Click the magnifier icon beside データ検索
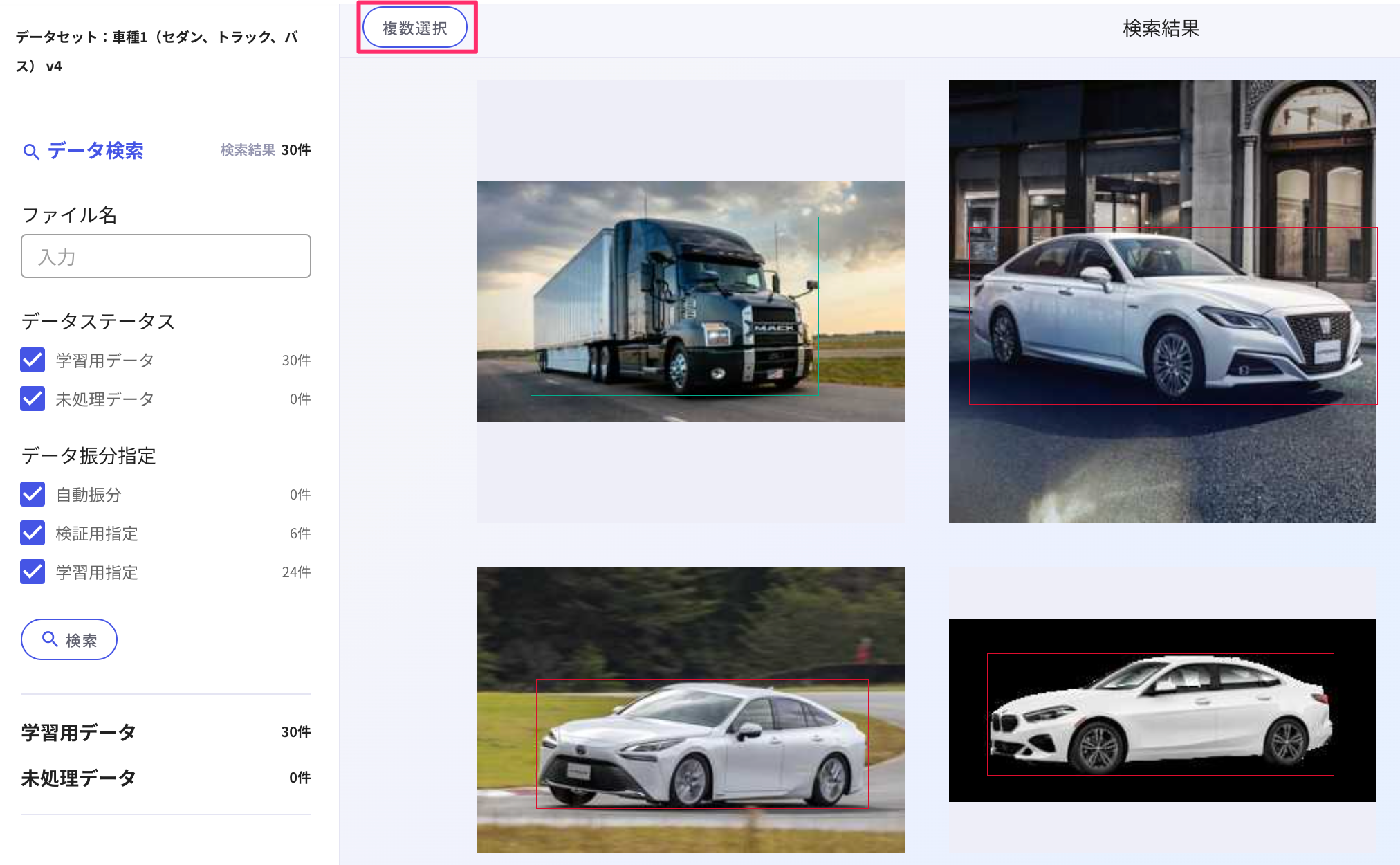 click(x=30, y=151)
